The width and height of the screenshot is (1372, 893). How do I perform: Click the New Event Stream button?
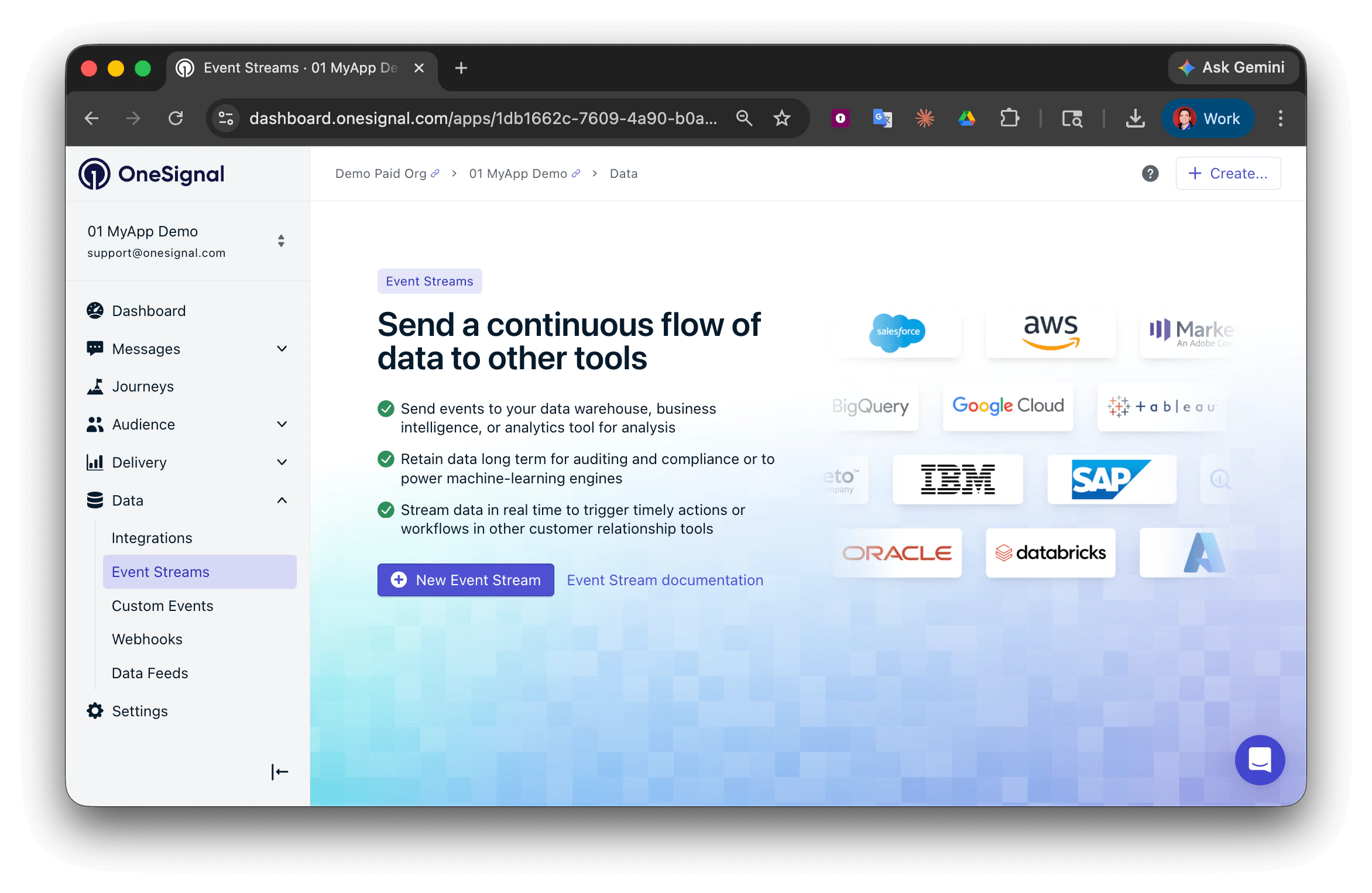[465, 580]
